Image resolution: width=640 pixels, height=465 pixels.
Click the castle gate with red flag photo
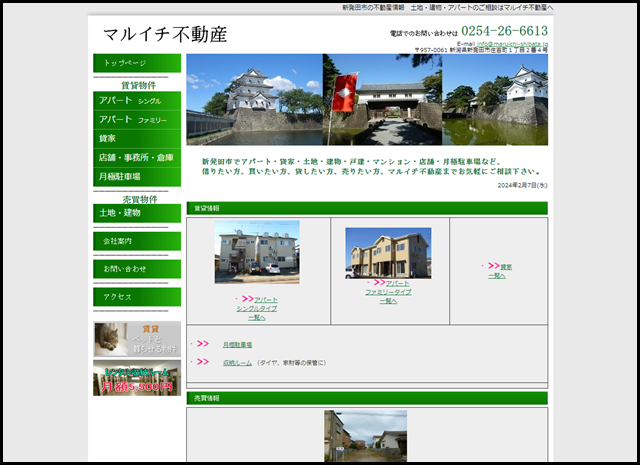coord(382,100)
